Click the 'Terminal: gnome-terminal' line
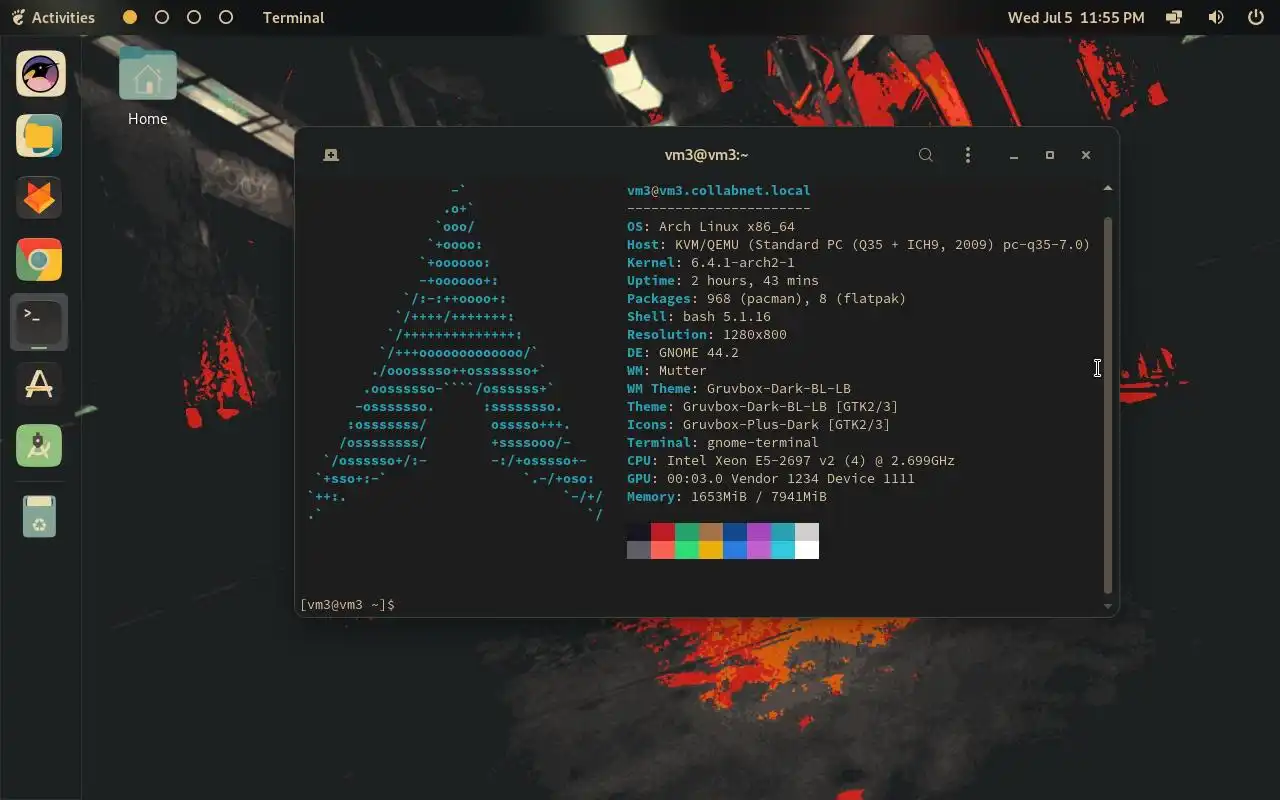The image size is (1280, 800). pos(723,442)
